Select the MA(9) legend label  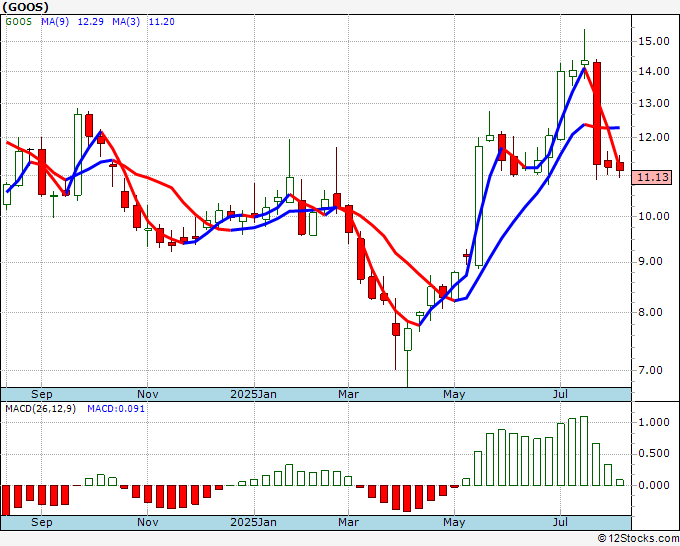(x=55, y=21)
